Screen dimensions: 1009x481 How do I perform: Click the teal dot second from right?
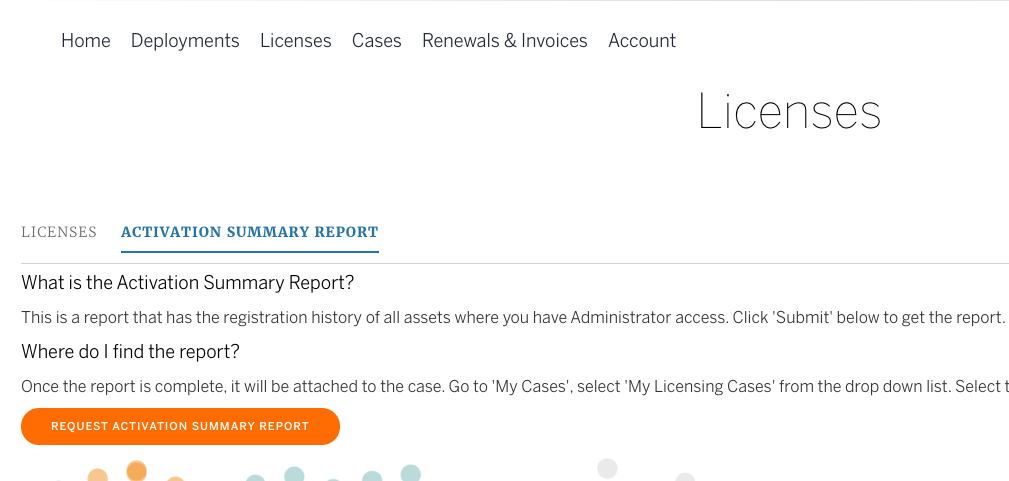point(372,476)
